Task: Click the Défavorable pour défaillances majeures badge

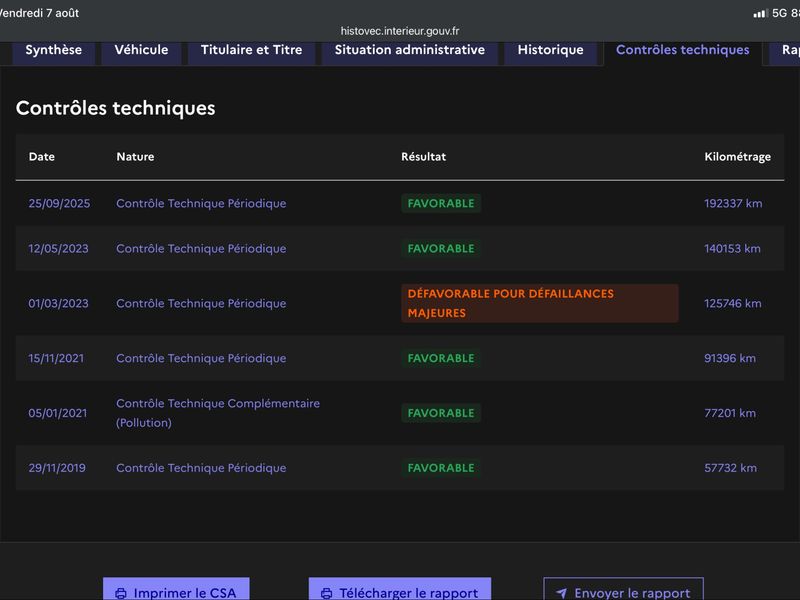Action: pos(540,304)
